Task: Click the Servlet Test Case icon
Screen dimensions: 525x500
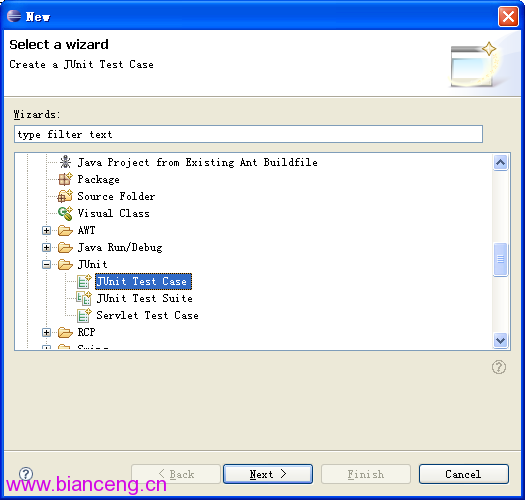Action: (x=84, y=315)
